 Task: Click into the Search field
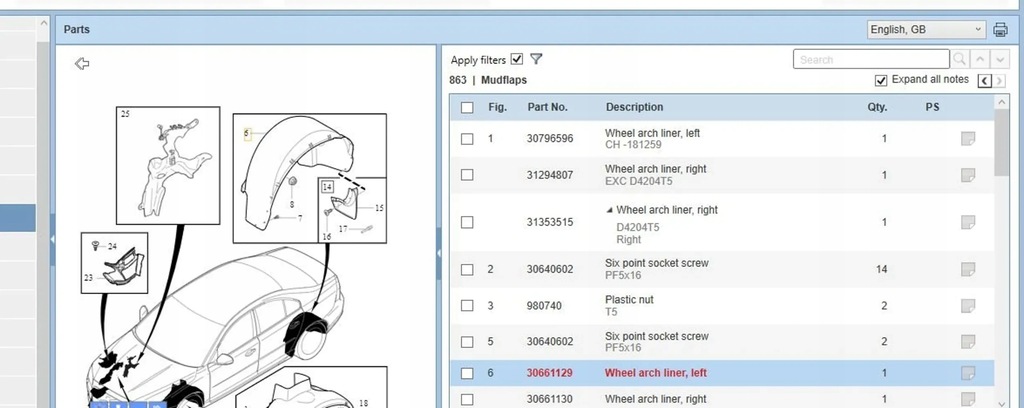(x=871, y=59)
